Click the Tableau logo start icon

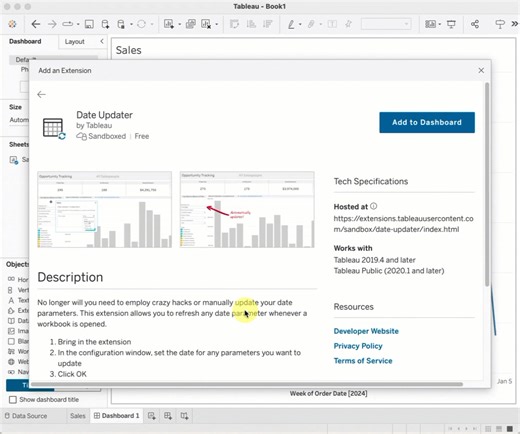click(12, 24)
